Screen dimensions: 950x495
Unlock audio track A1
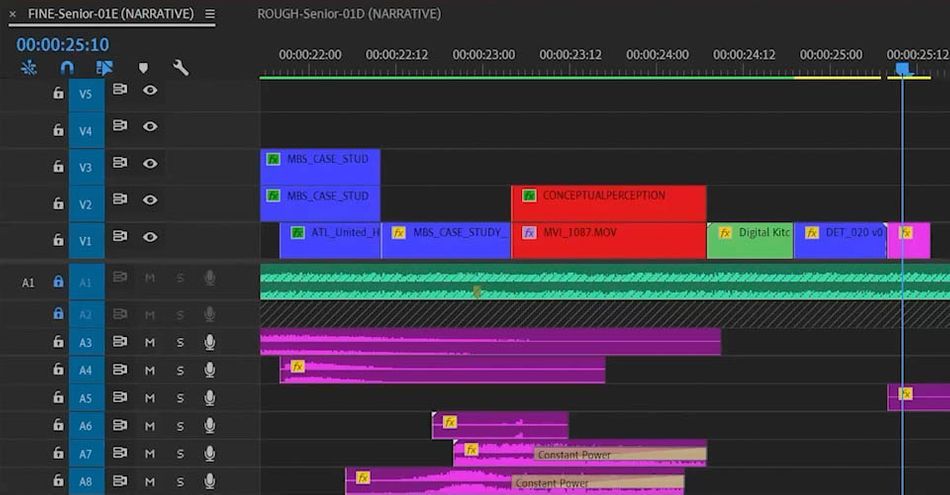[58, 282]
